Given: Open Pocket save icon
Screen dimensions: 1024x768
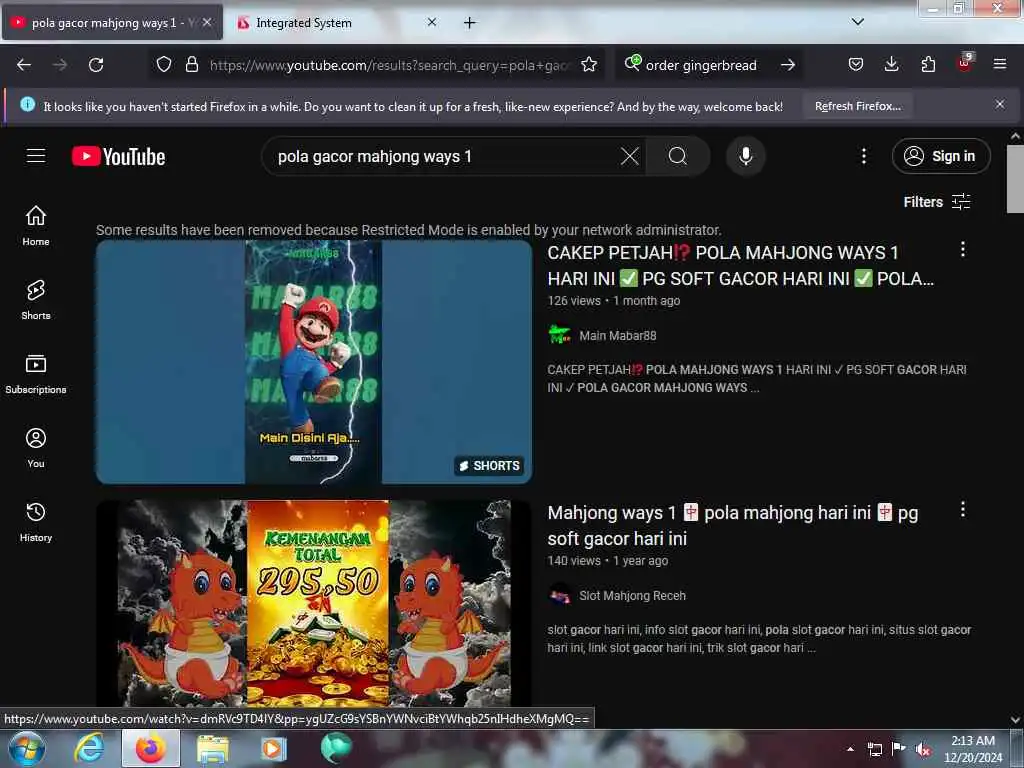Looking at the screenshot, I should [x=856, y=65].
